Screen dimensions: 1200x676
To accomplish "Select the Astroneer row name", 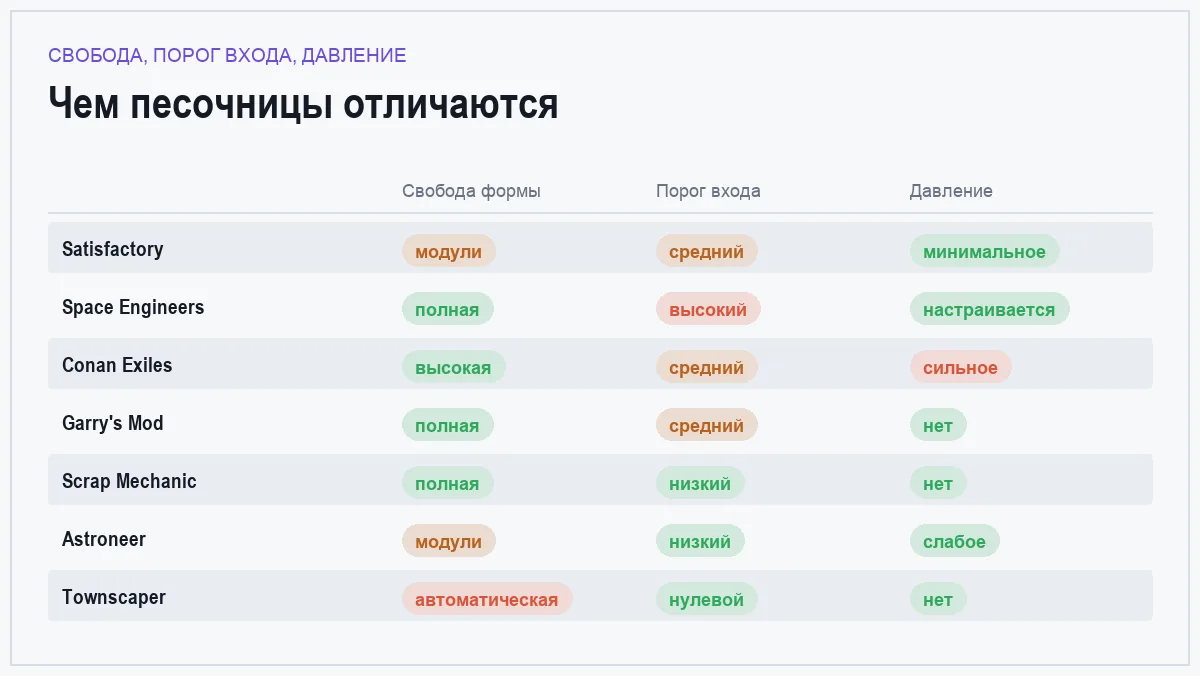I will coord(104,539).
